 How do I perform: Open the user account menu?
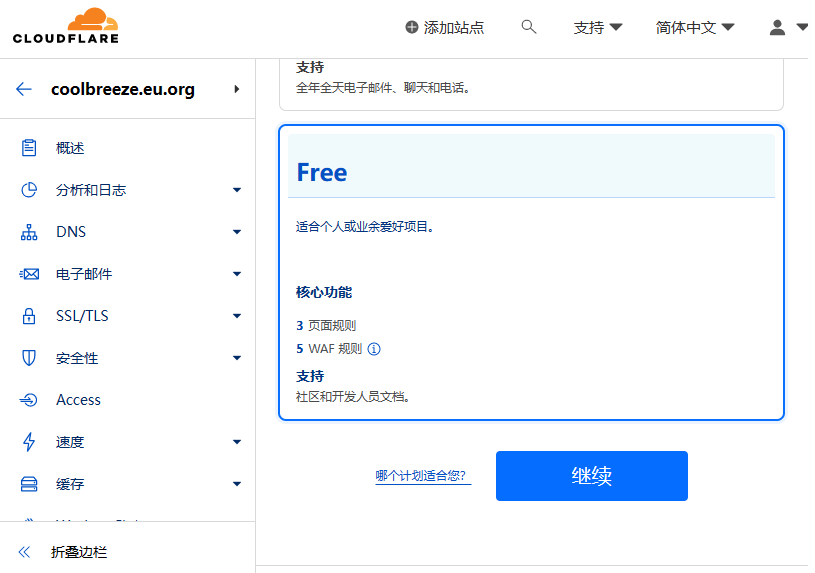[x=787, y=28]
